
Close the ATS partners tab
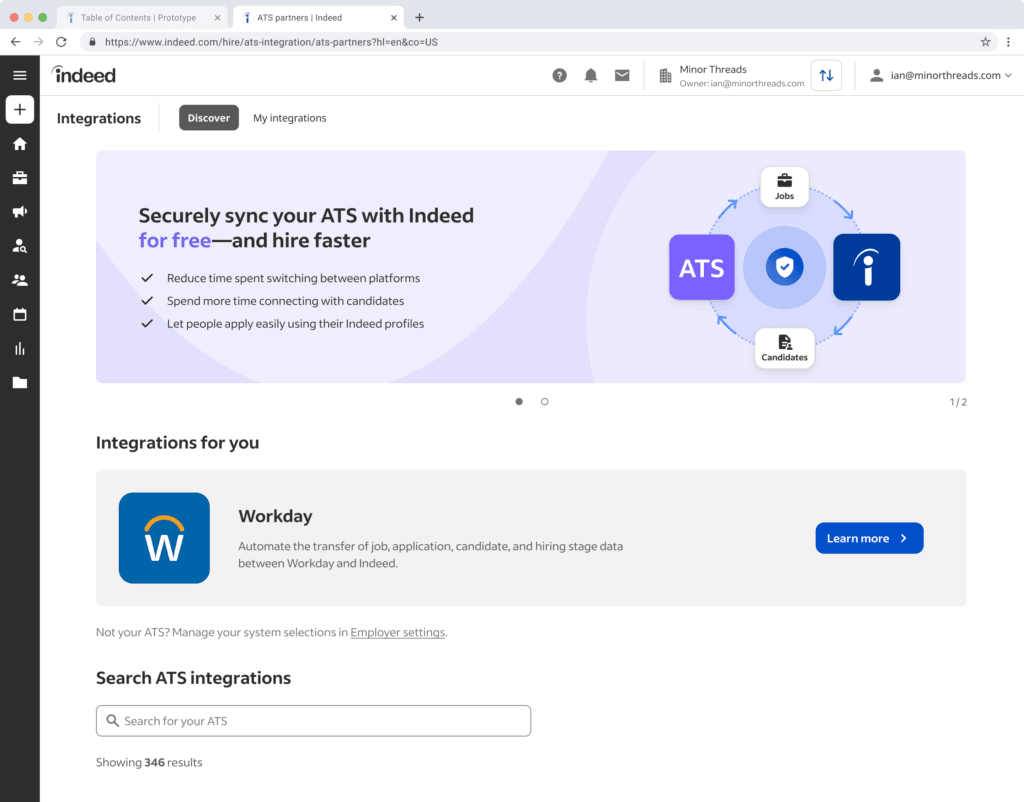pos(394,18)
